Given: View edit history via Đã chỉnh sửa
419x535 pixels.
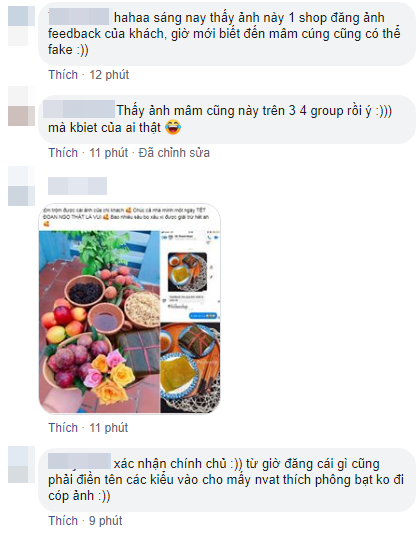Looking at the screenshot, I should click(174, 153).
